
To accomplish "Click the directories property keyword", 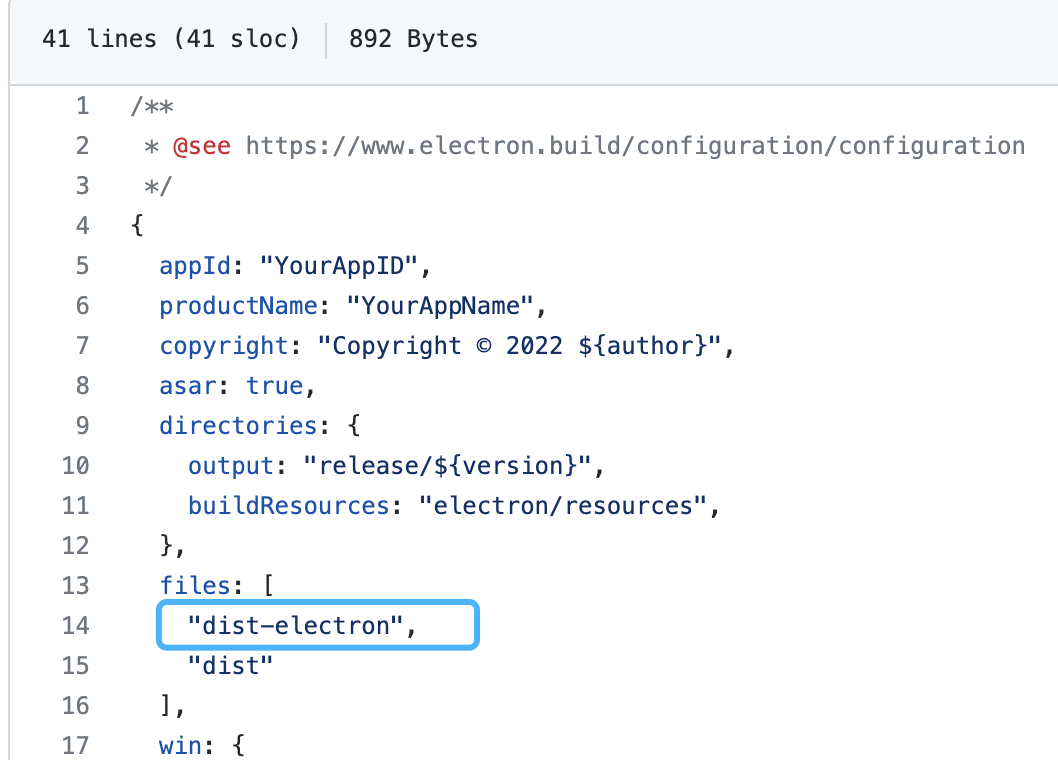I will tap(238, 425).
